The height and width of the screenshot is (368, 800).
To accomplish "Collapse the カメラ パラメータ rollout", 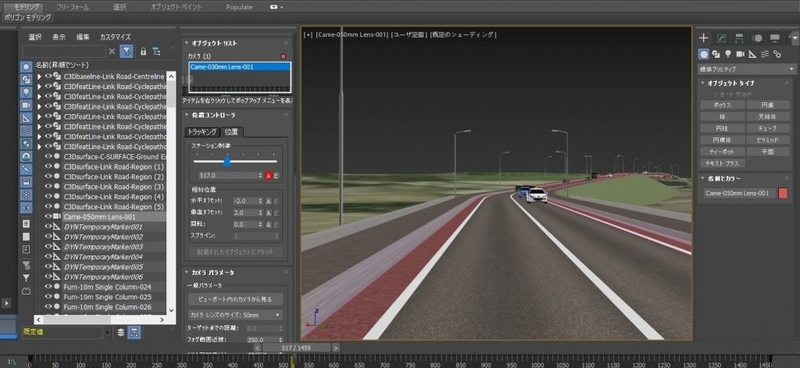I will [186, 273].
